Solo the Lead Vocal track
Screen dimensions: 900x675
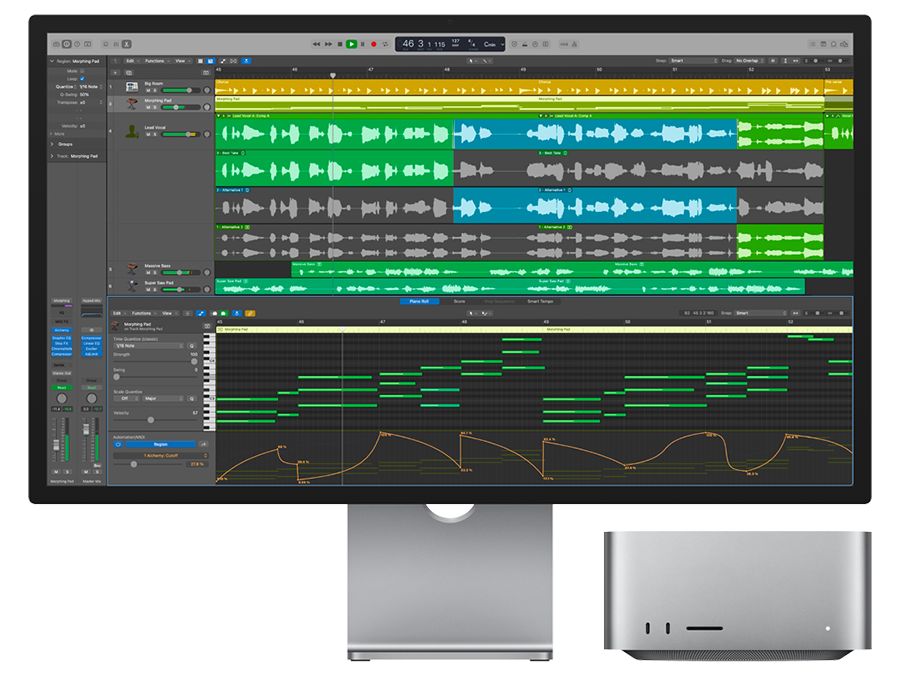155,134
